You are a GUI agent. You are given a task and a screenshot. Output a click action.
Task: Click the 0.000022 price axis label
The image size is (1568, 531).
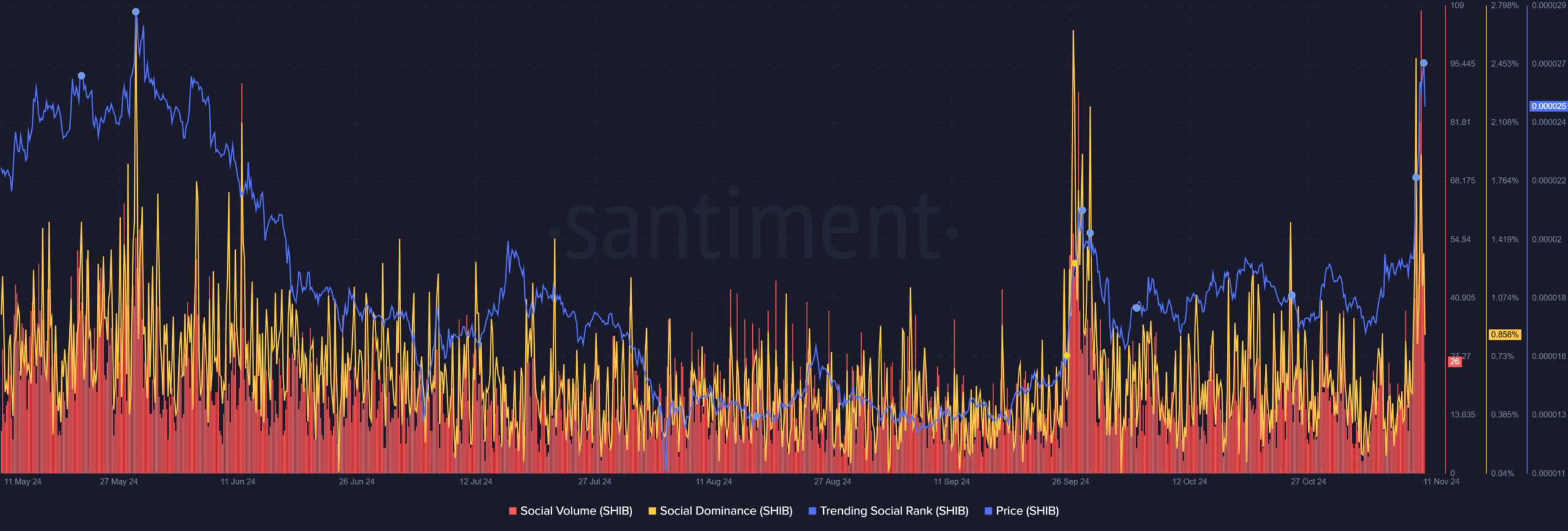click(1548, 181)
